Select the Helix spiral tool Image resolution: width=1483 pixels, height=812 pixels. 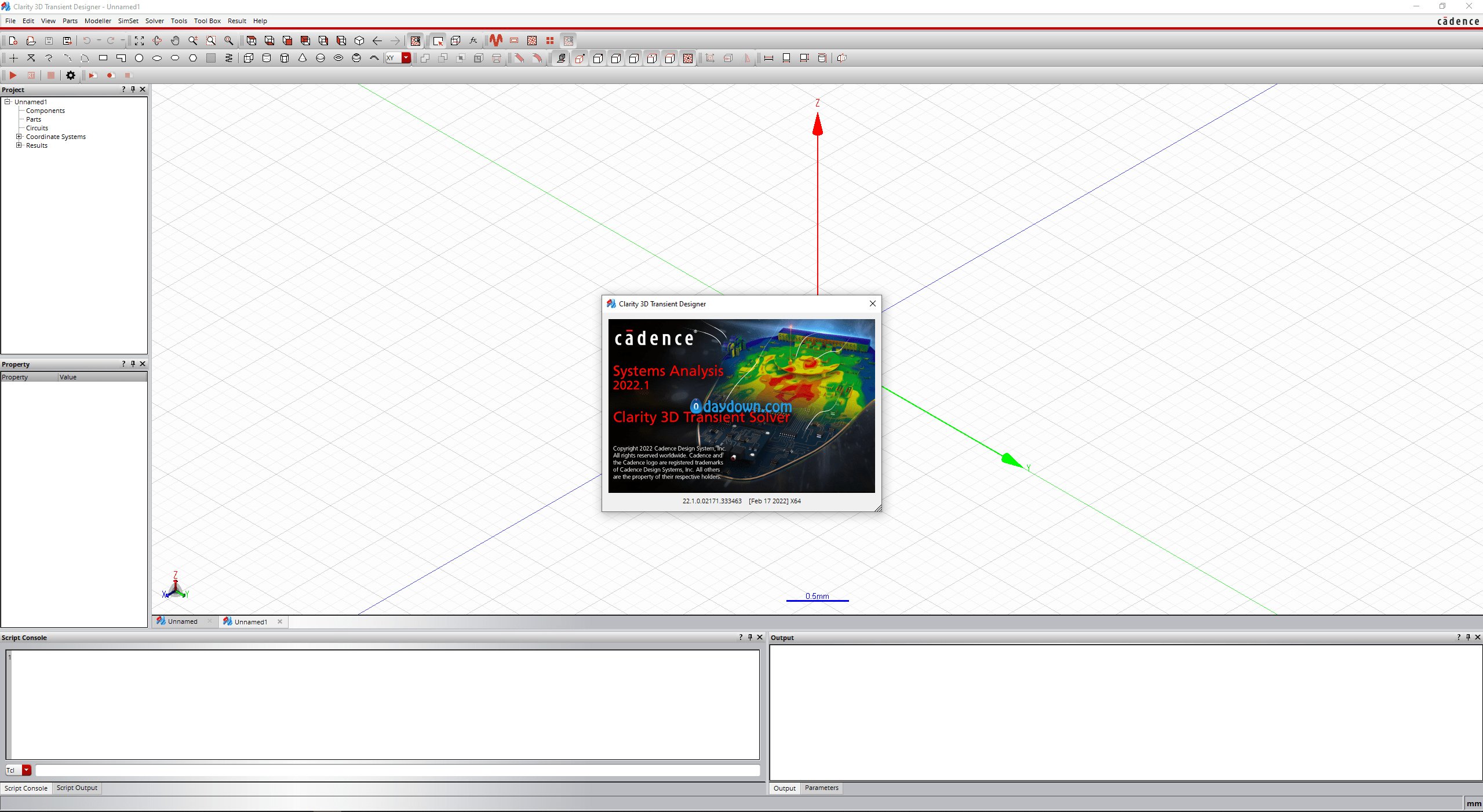click(229, 58)
